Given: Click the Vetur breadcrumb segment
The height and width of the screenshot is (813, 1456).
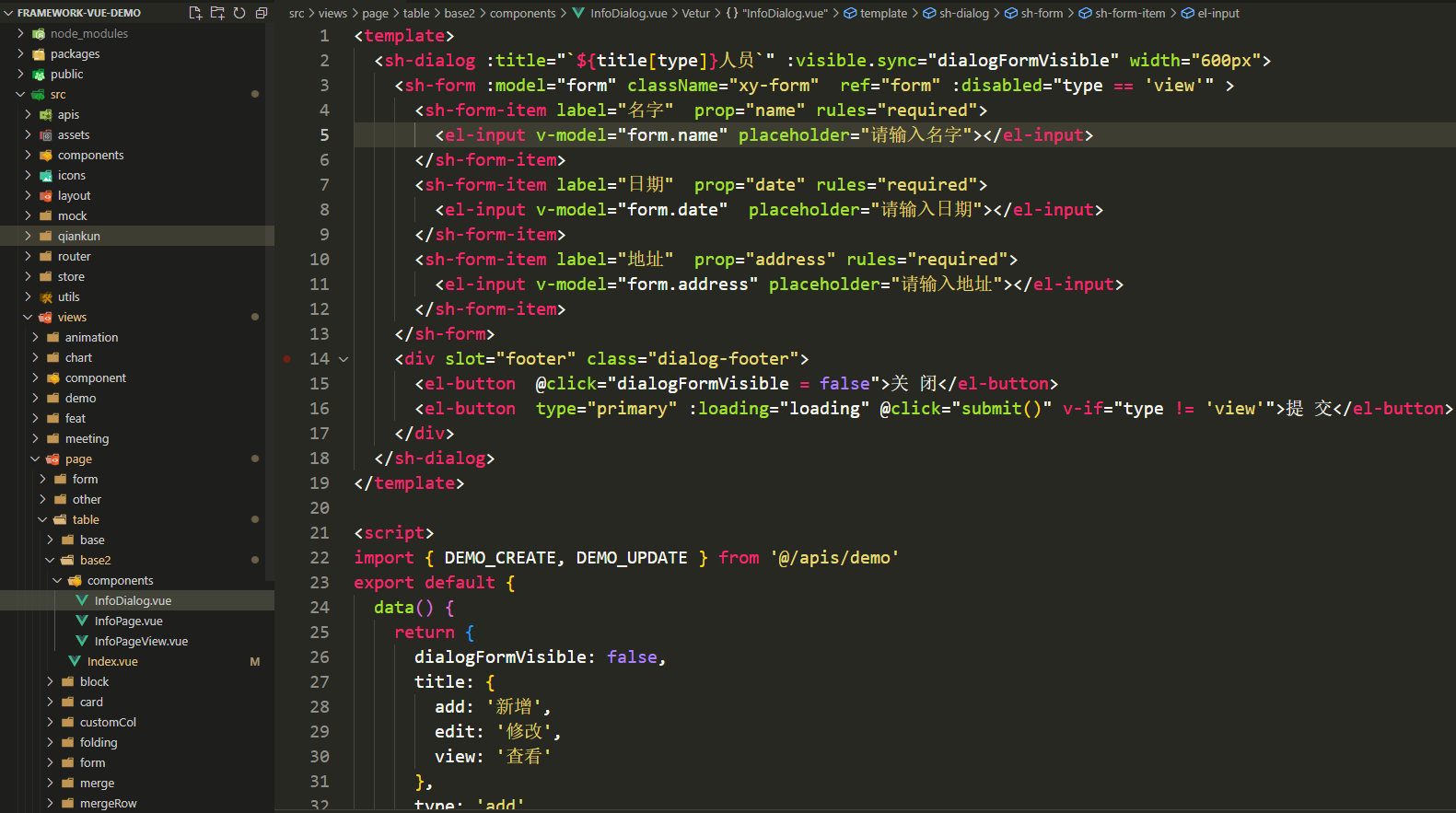Looking at the screenshot, I should (696, 13).
